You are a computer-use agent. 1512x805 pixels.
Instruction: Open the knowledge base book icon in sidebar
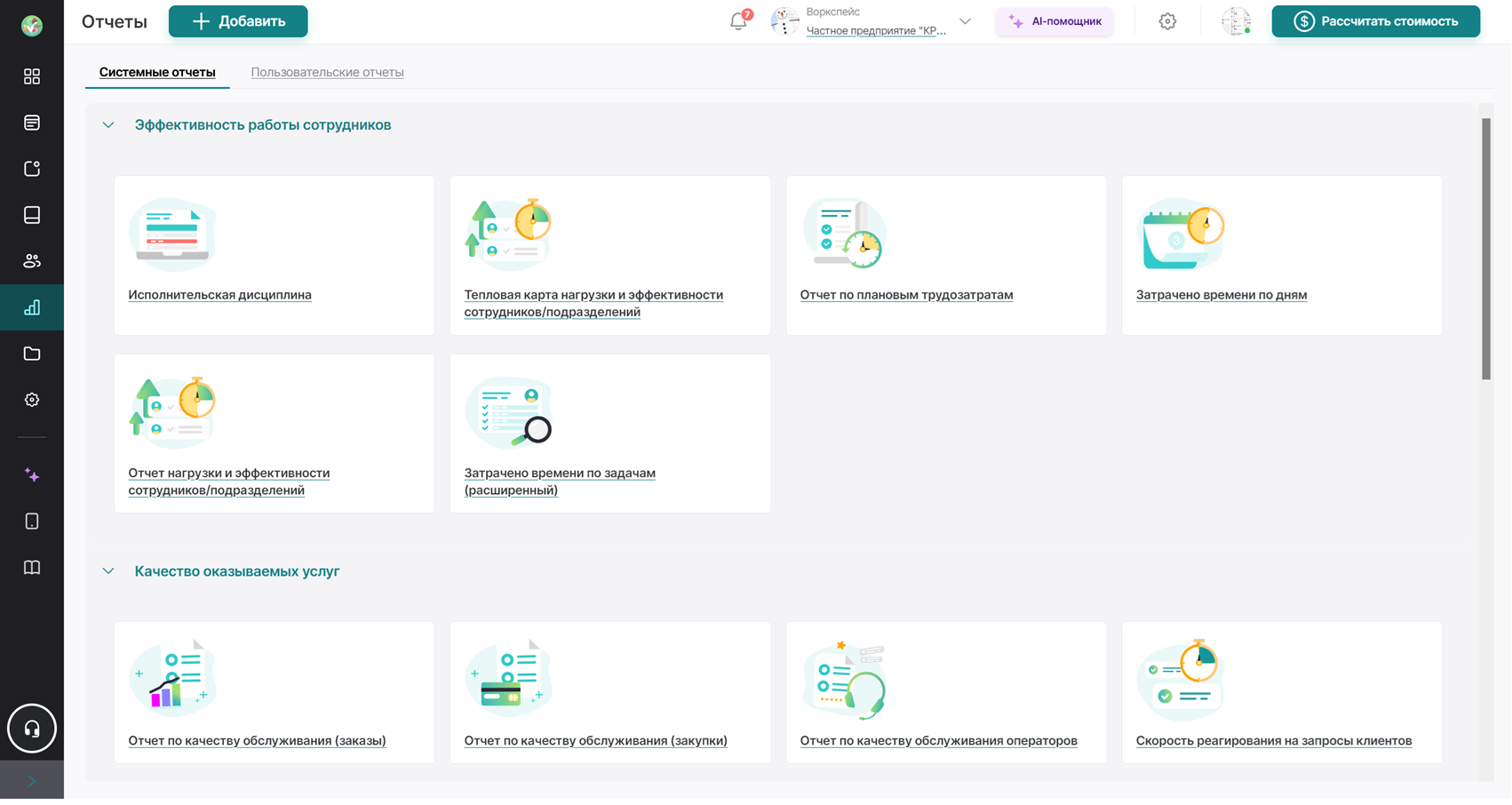pos(32,215)
